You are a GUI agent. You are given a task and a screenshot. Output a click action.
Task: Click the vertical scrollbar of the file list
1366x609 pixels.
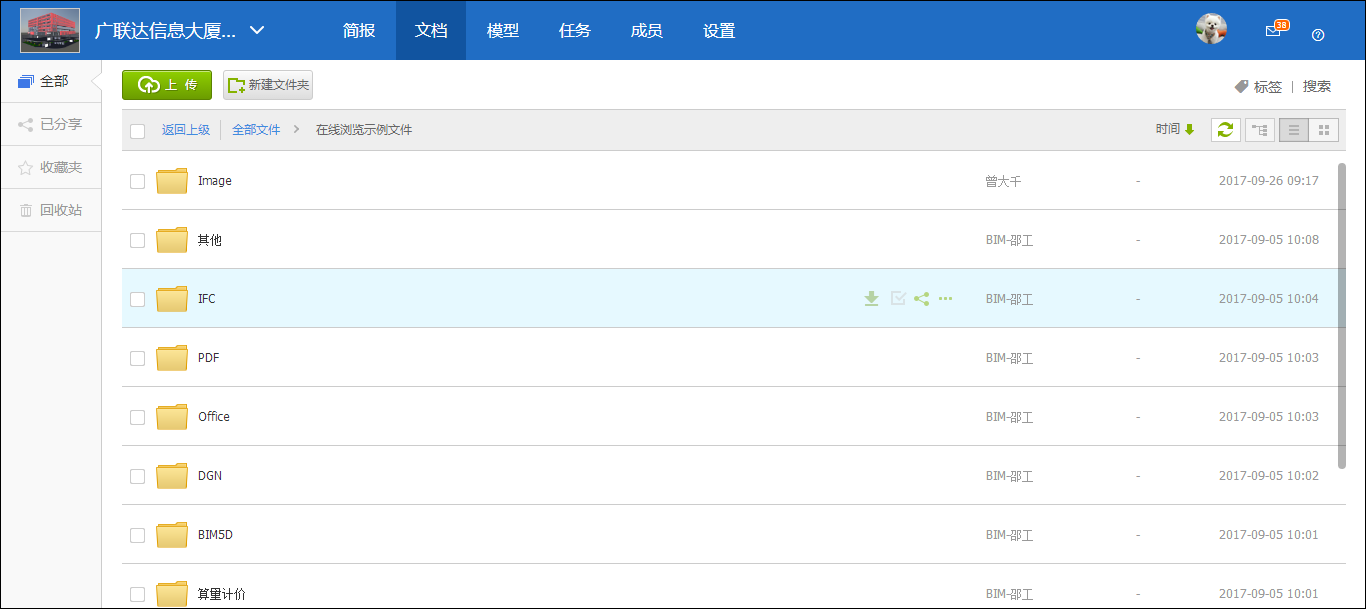click(1341, 314)
